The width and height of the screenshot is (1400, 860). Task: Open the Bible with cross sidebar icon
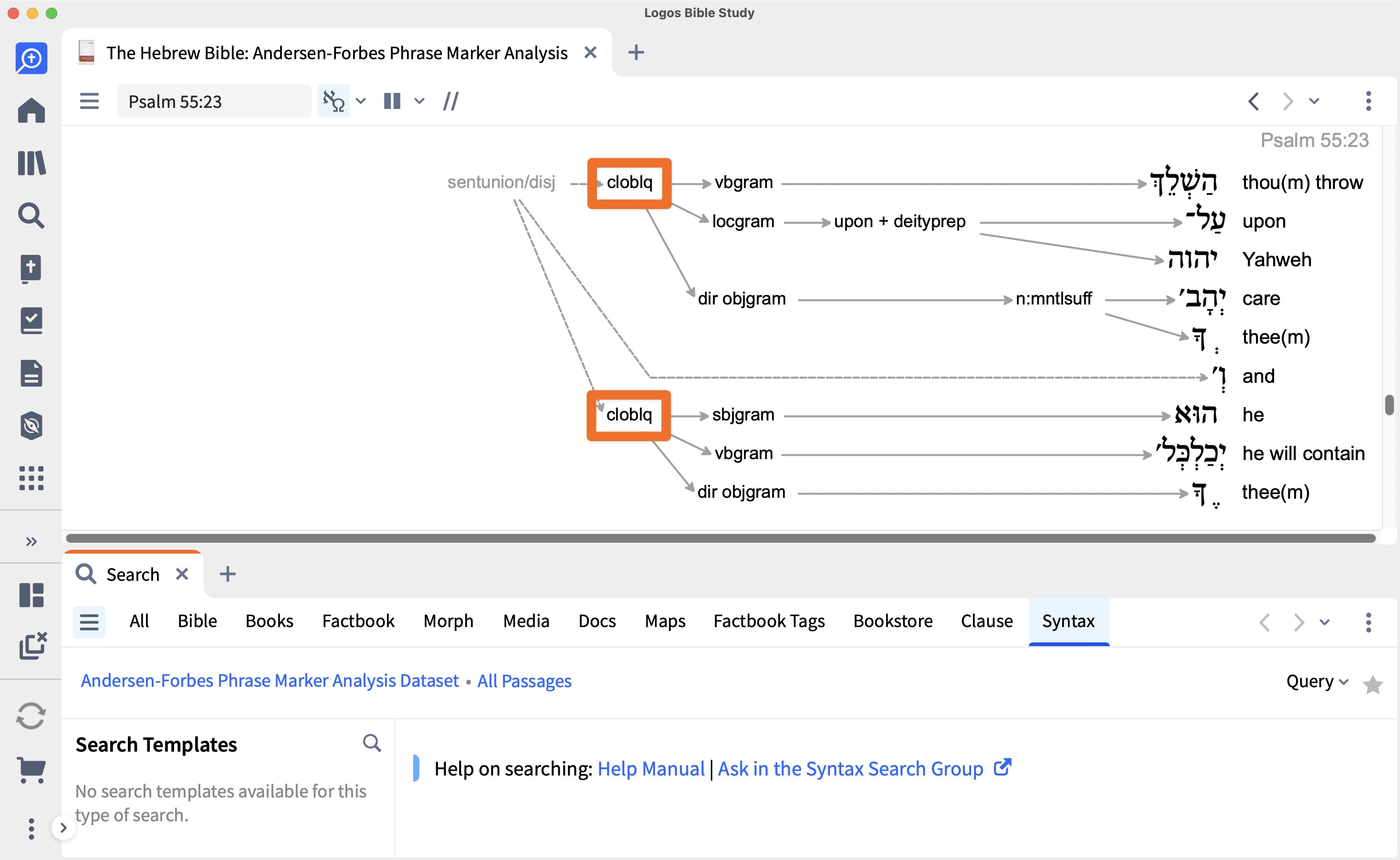tap(31, 269)
